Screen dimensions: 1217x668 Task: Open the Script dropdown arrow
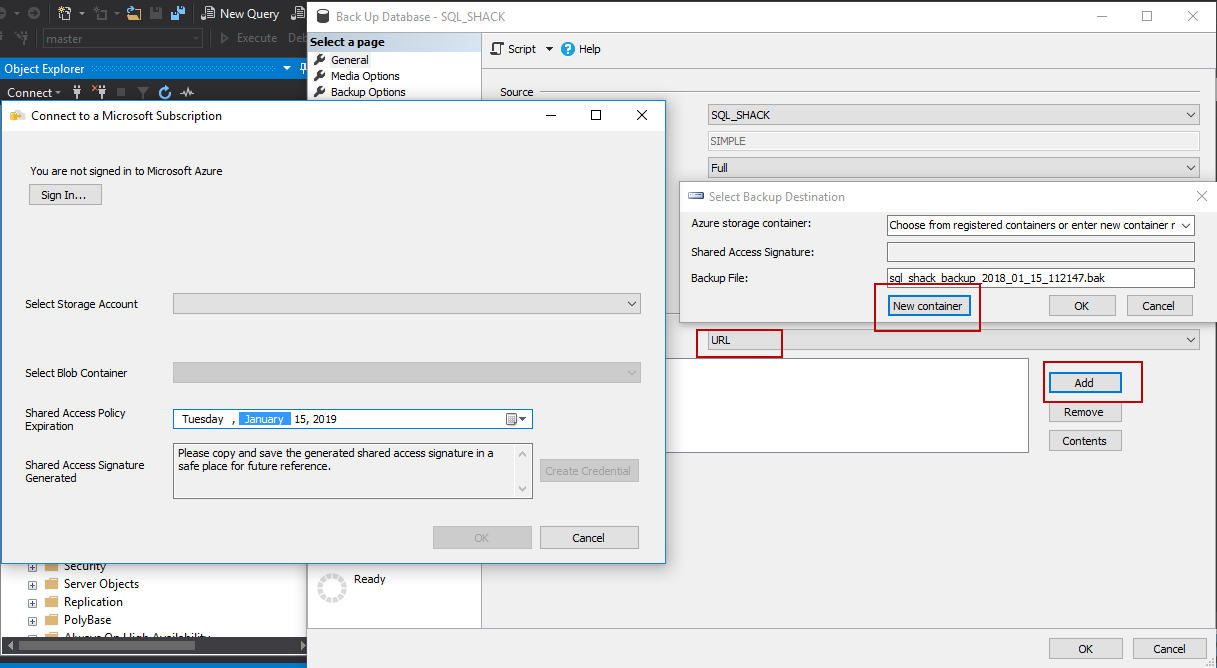click(x=549, y=49)
